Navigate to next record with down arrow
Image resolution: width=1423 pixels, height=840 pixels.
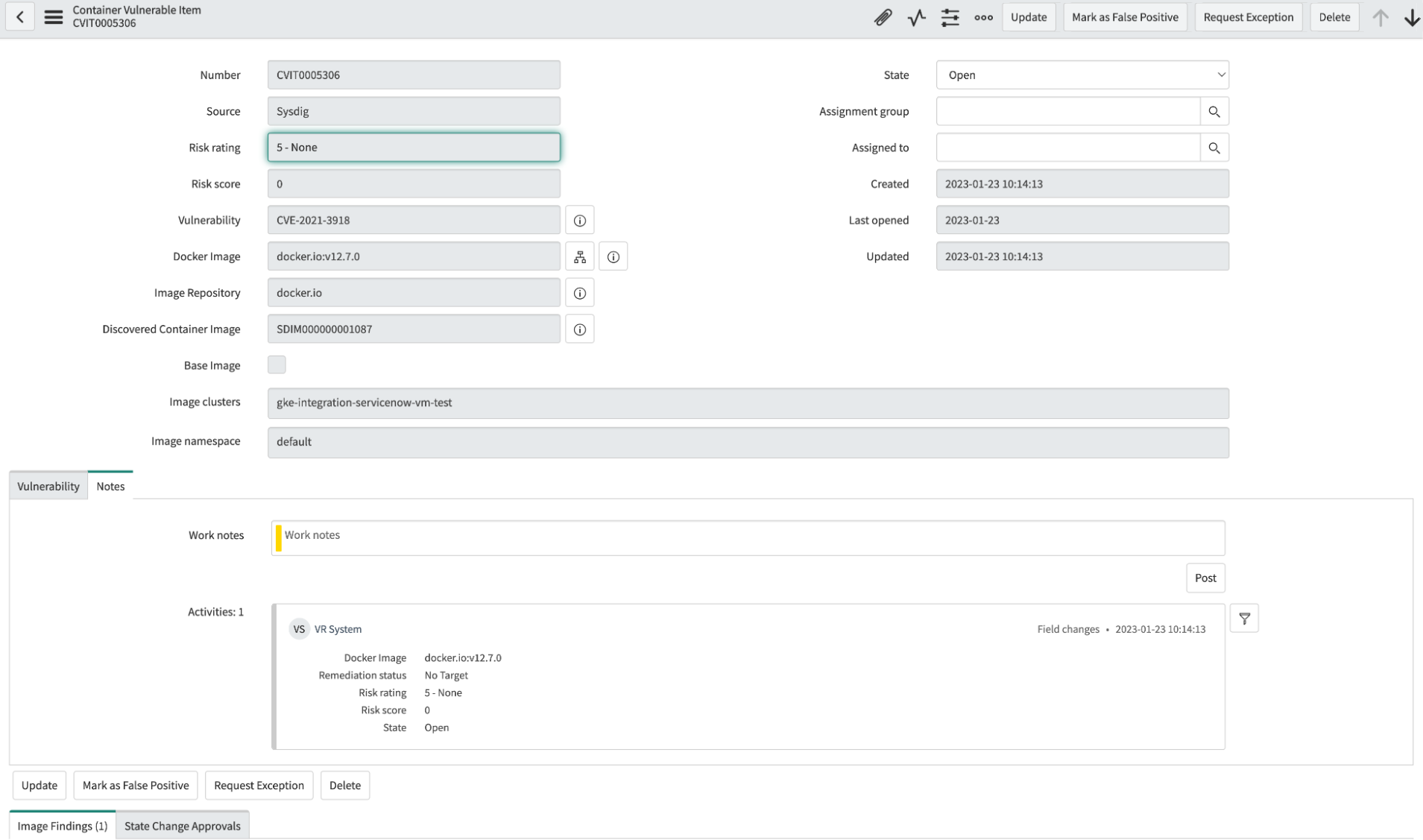1413,16
